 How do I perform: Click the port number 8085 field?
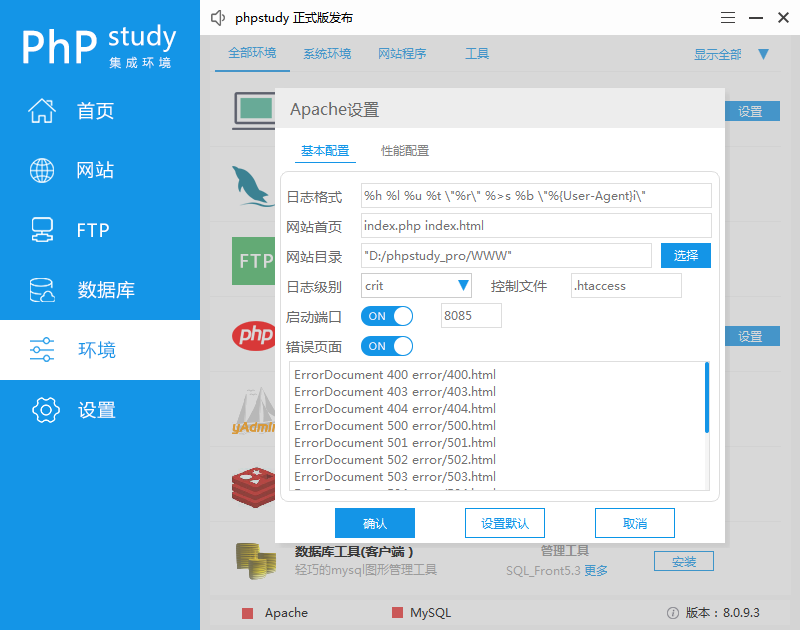[x=471, y=316]
